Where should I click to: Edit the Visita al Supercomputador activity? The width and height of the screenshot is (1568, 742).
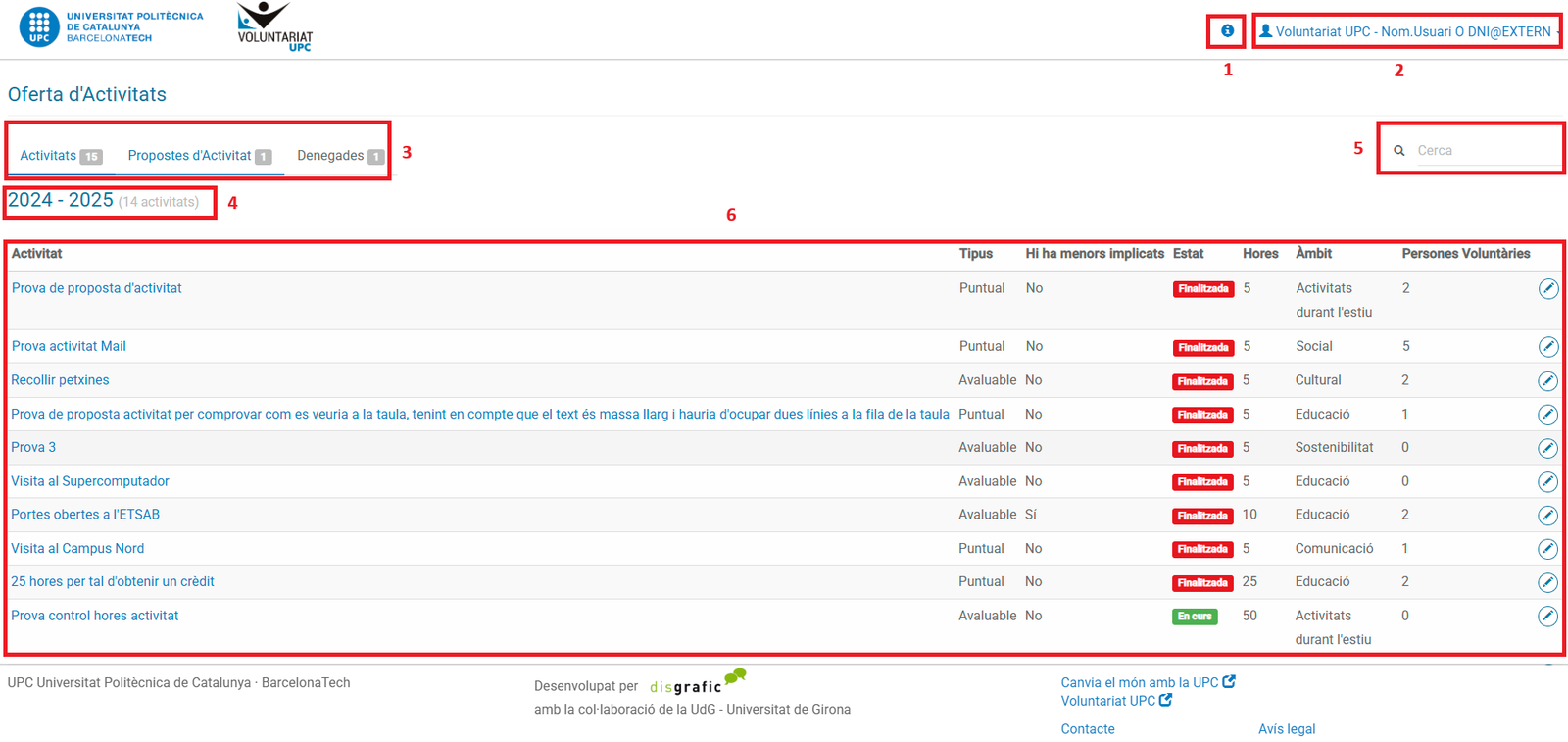pos(1547,481)
